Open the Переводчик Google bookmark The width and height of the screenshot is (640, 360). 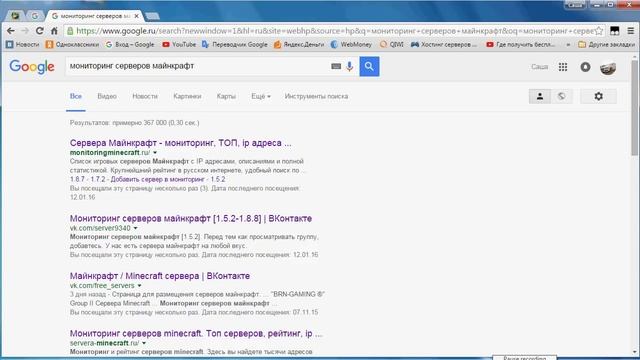pos(235,44)
